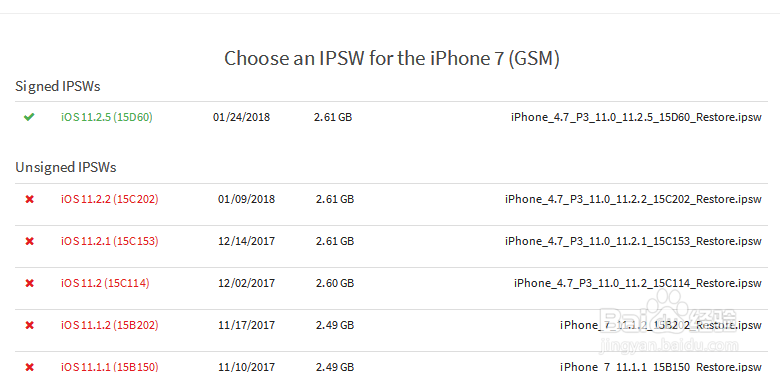Select iOS 11.1.1 (15B150) firmware link

coord(110,367)
